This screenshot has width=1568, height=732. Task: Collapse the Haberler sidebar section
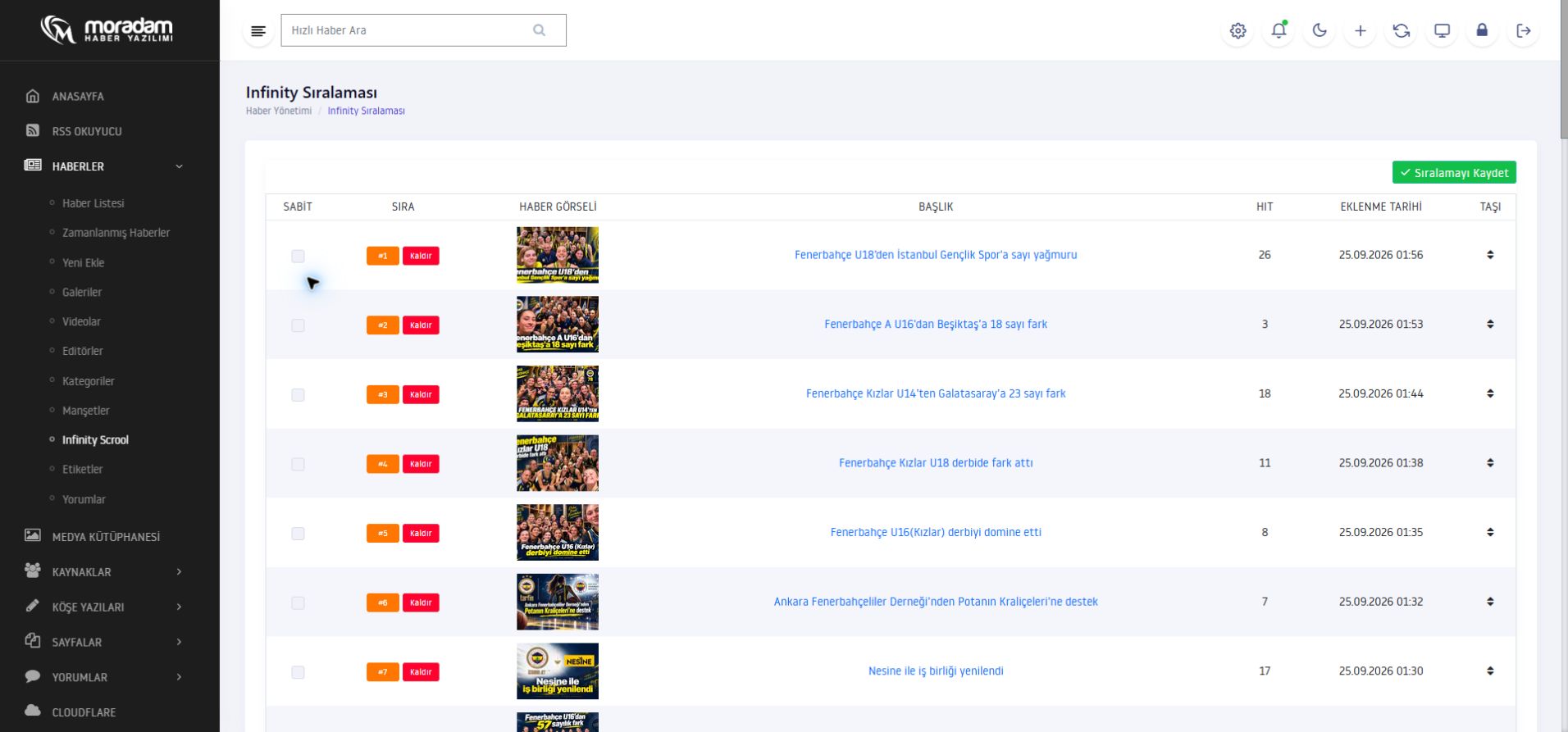click(x=109, y=166)
